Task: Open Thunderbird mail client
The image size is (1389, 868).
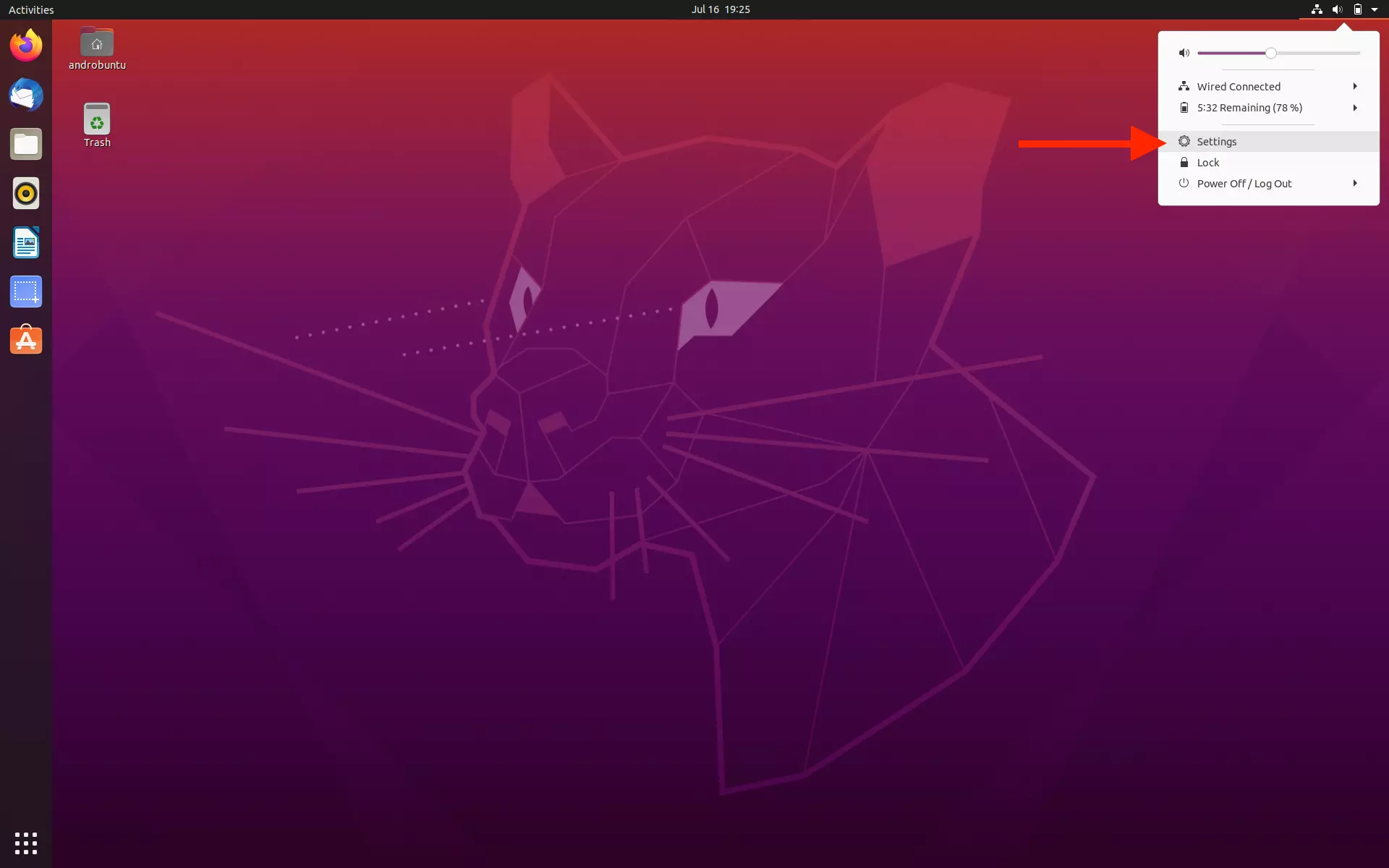Action: tap(25, 95)
